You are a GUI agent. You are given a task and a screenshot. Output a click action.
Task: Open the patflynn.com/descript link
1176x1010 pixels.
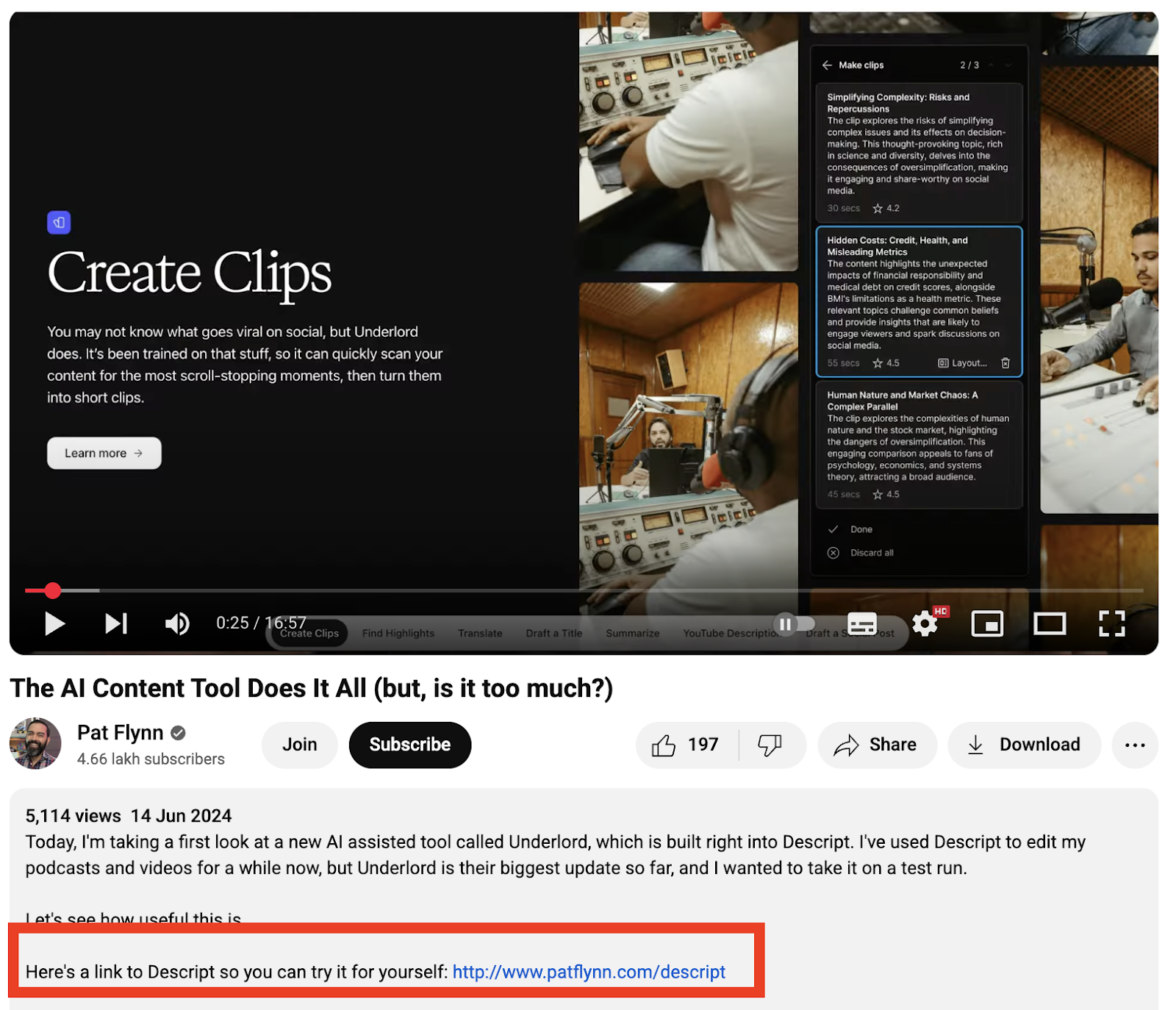tap(589, 972)
